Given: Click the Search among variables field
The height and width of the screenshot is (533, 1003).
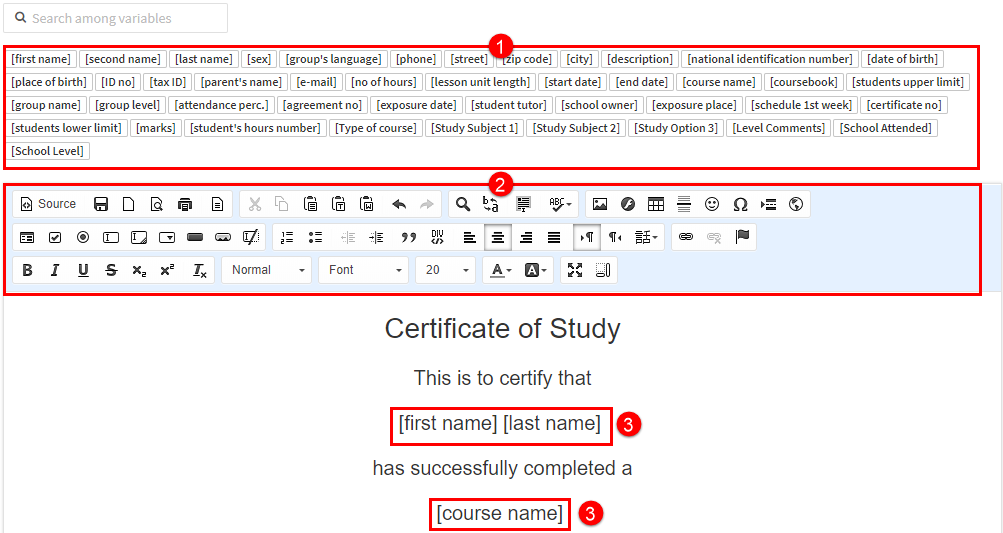Looking at the screenshot, I should coord(115,18).
